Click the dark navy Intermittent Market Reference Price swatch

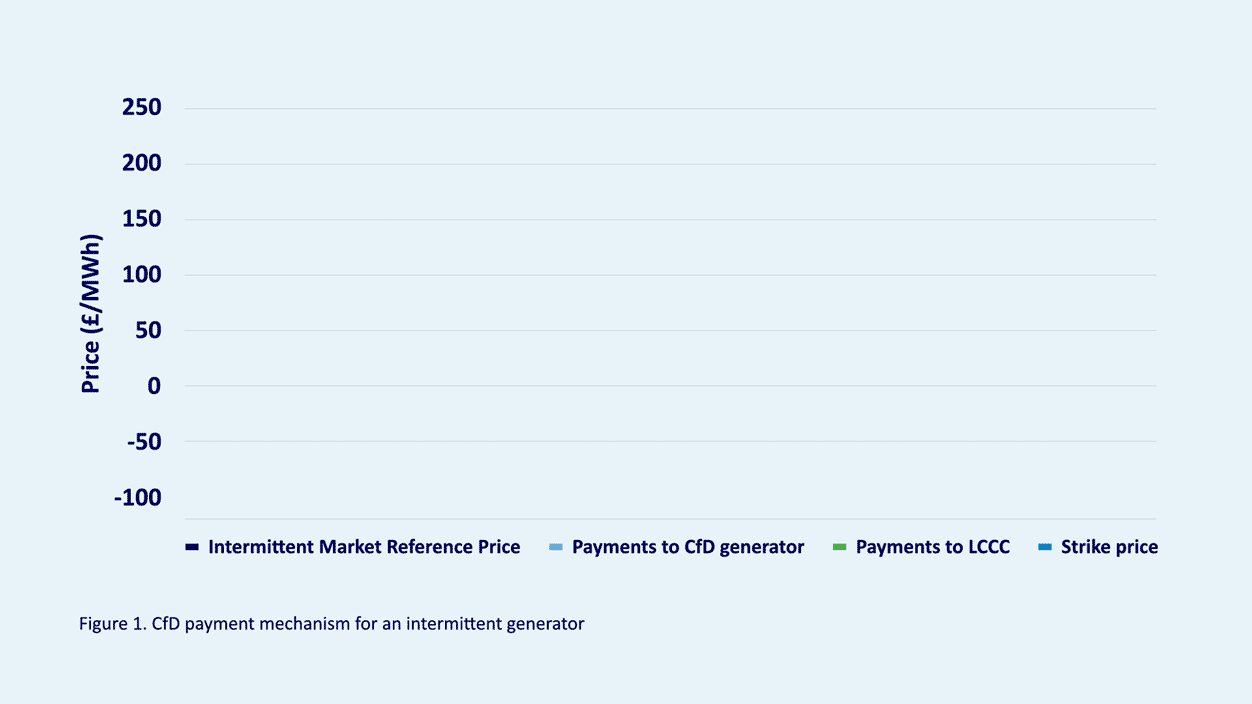click(193, 547)
